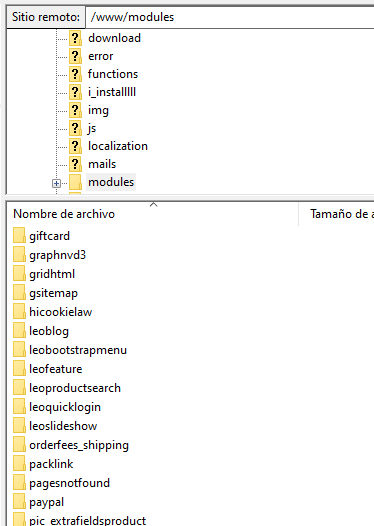
Task: Select the img folder in tree
Action: pyautogui.click(x=98, y=110)
